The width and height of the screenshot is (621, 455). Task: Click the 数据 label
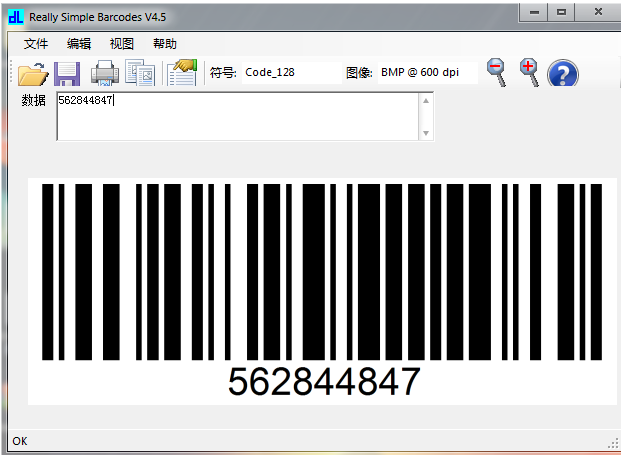(x=33, y=100)
